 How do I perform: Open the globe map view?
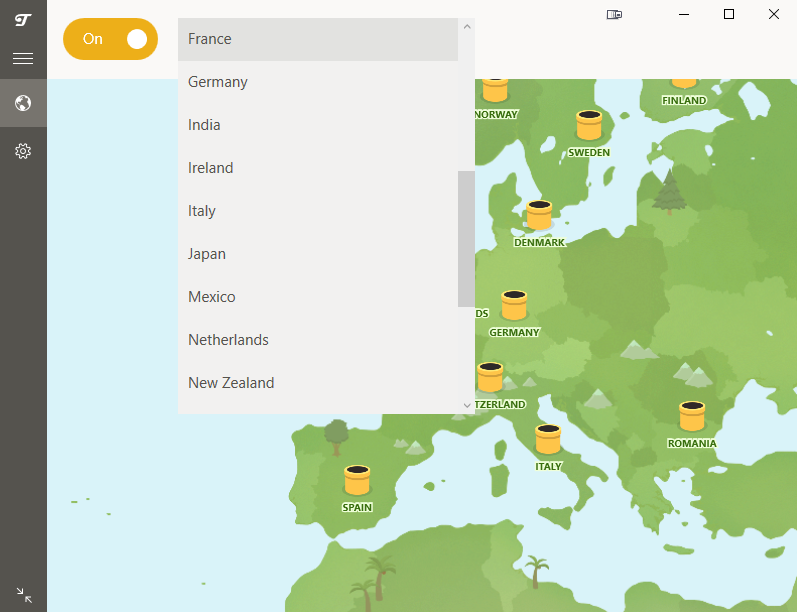(x=23, y=103)
